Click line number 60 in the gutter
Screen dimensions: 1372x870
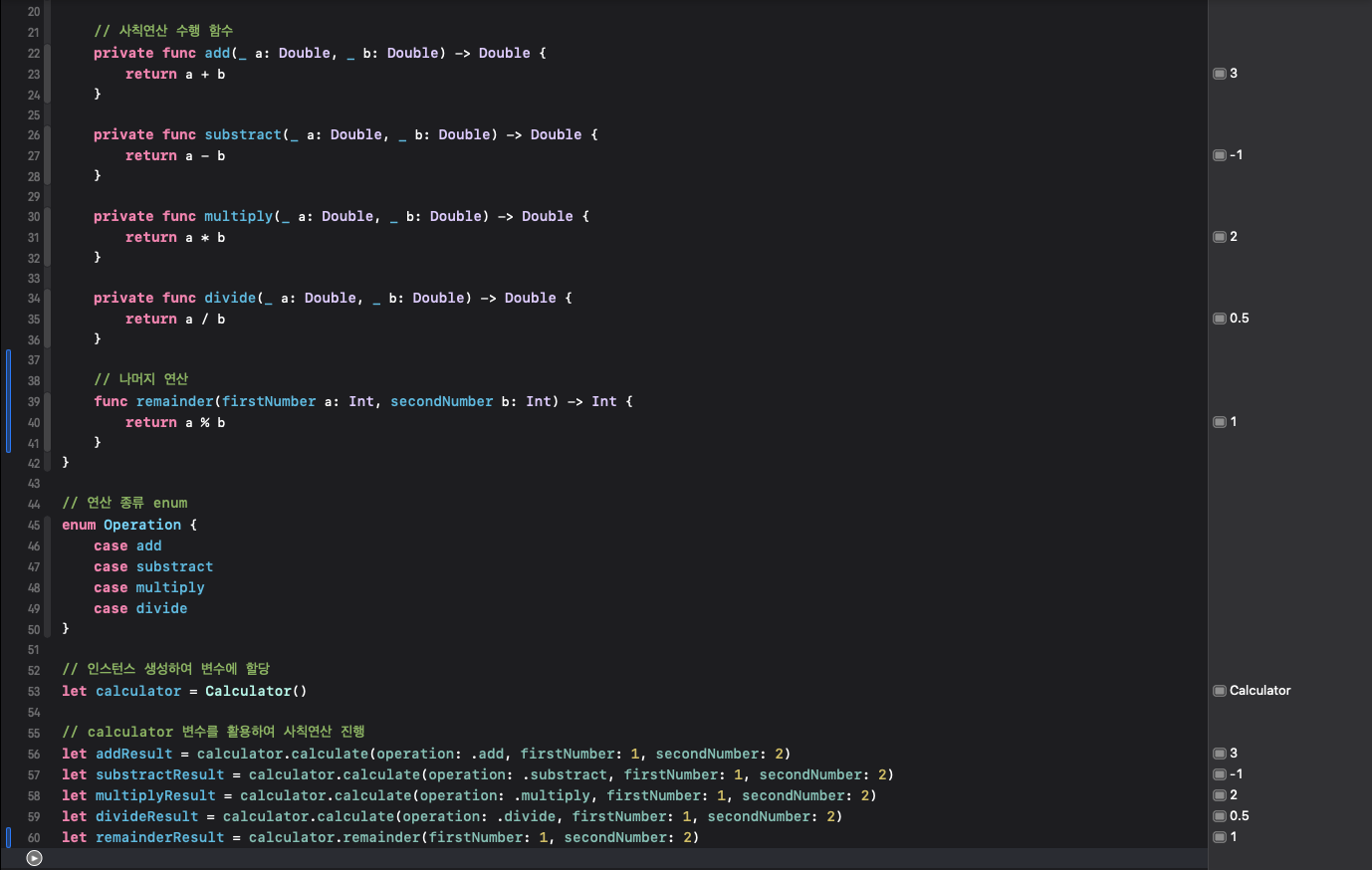click(x=34, y=838)
